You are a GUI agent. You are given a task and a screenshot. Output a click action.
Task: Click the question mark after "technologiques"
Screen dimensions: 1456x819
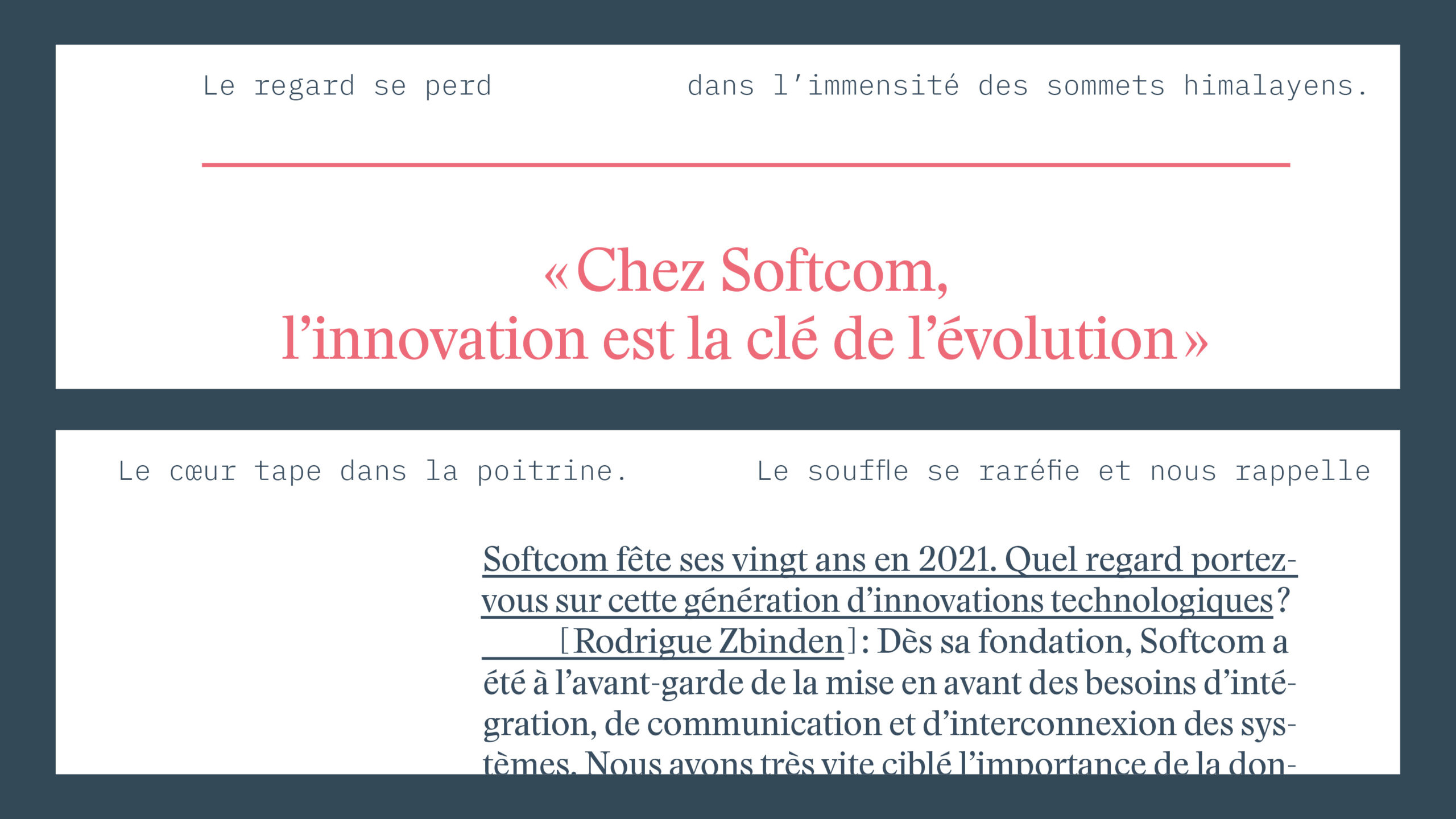coord(1283,601)
